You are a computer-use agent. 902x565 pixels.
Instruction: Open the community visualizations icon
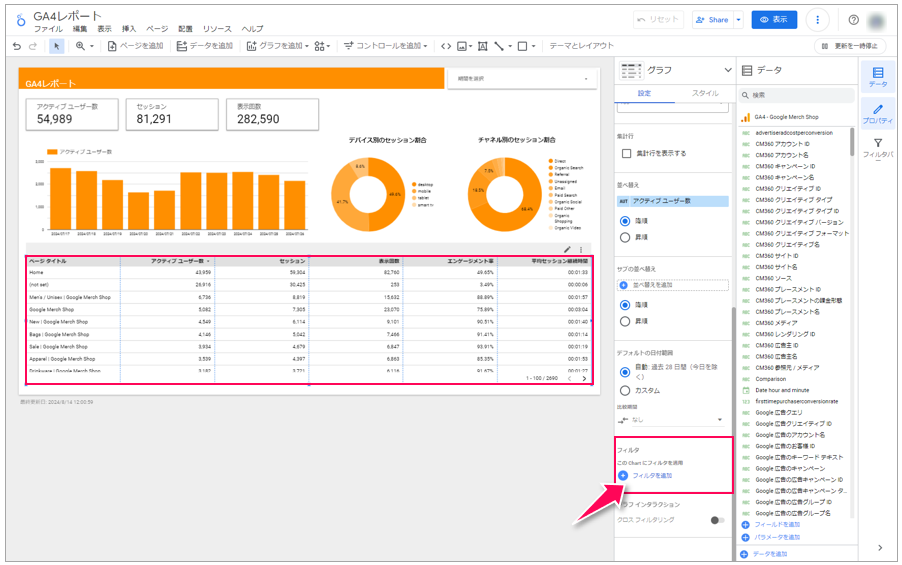click(x=320, y=46)
